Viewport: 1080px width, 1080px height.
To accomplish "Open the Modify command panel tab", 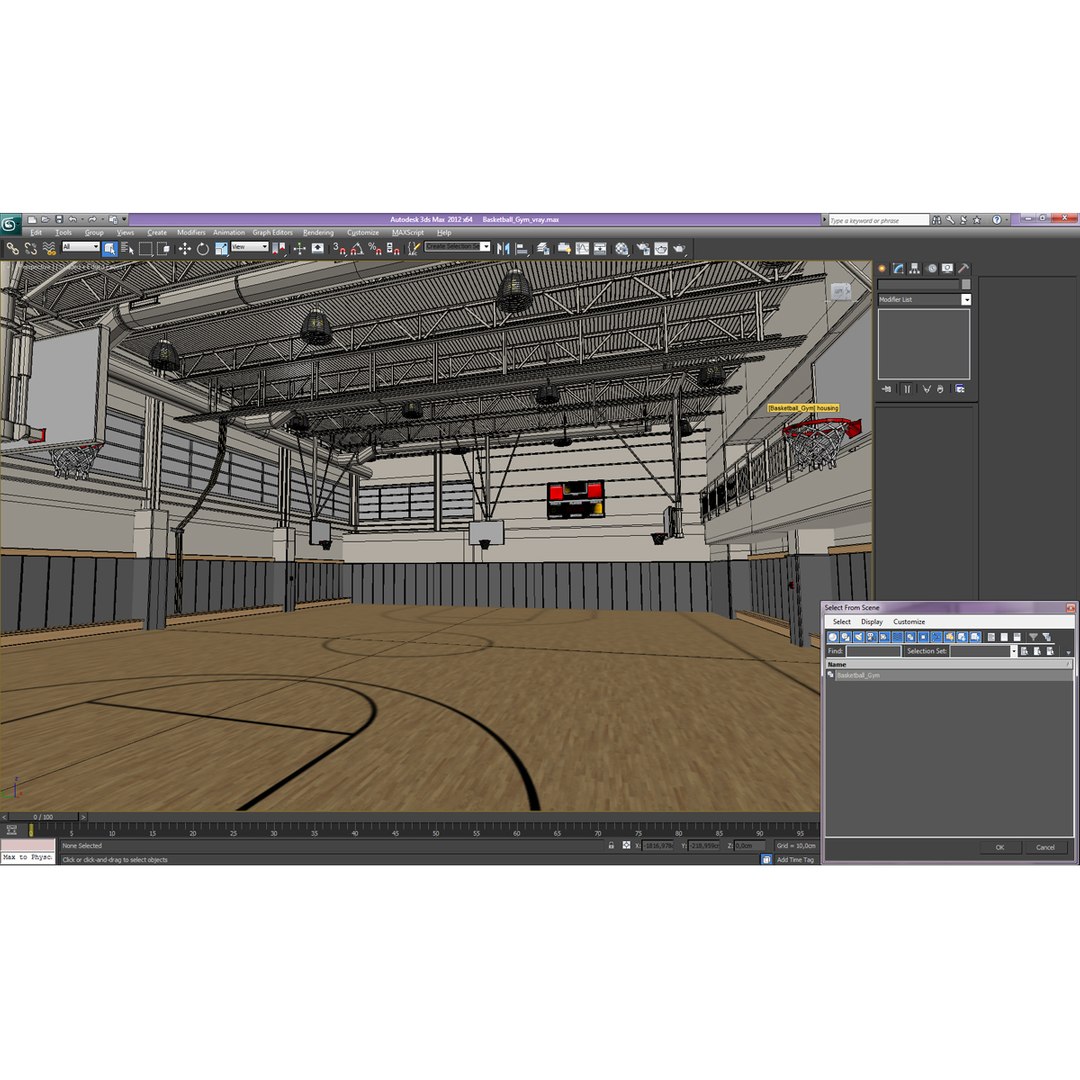I will pyautogui.click(x=898, y=269).
